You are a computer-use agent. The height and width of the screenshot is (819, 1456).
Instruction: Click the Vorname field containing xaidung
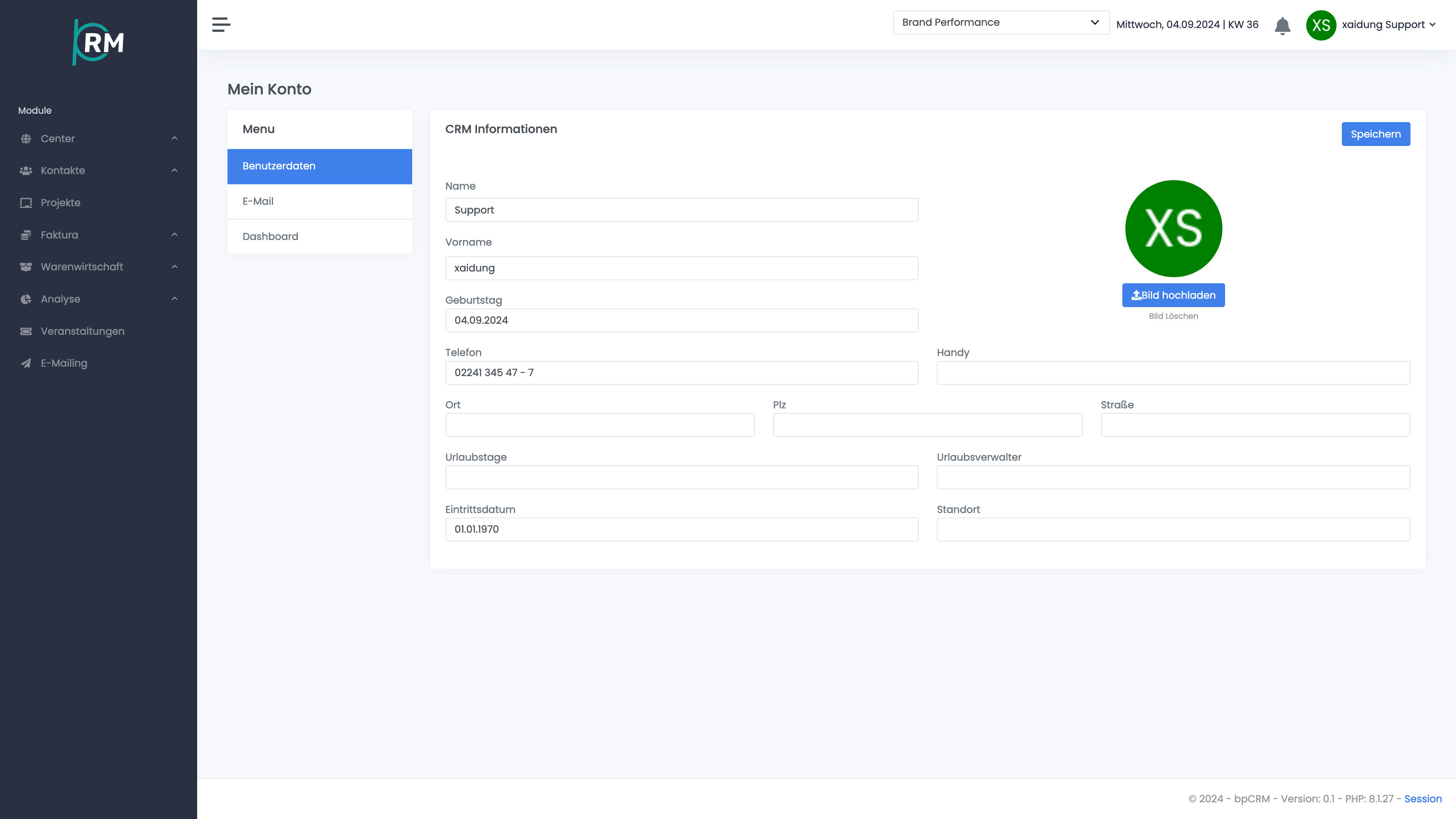click(x=682, y=268)
